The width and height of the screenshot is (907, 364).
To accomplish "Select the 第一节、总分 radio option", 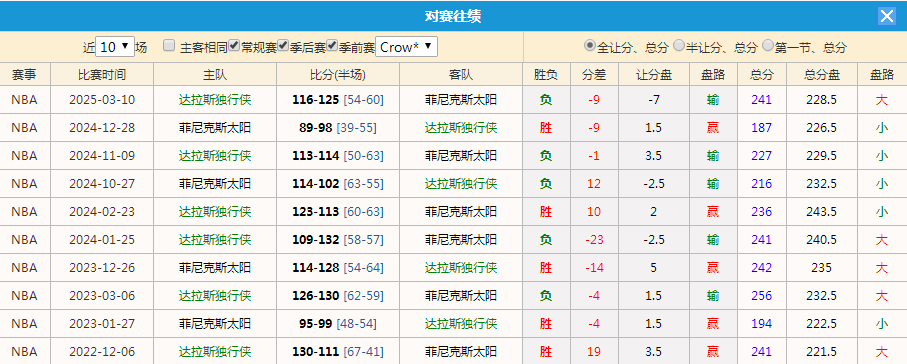I will [768, 45].
